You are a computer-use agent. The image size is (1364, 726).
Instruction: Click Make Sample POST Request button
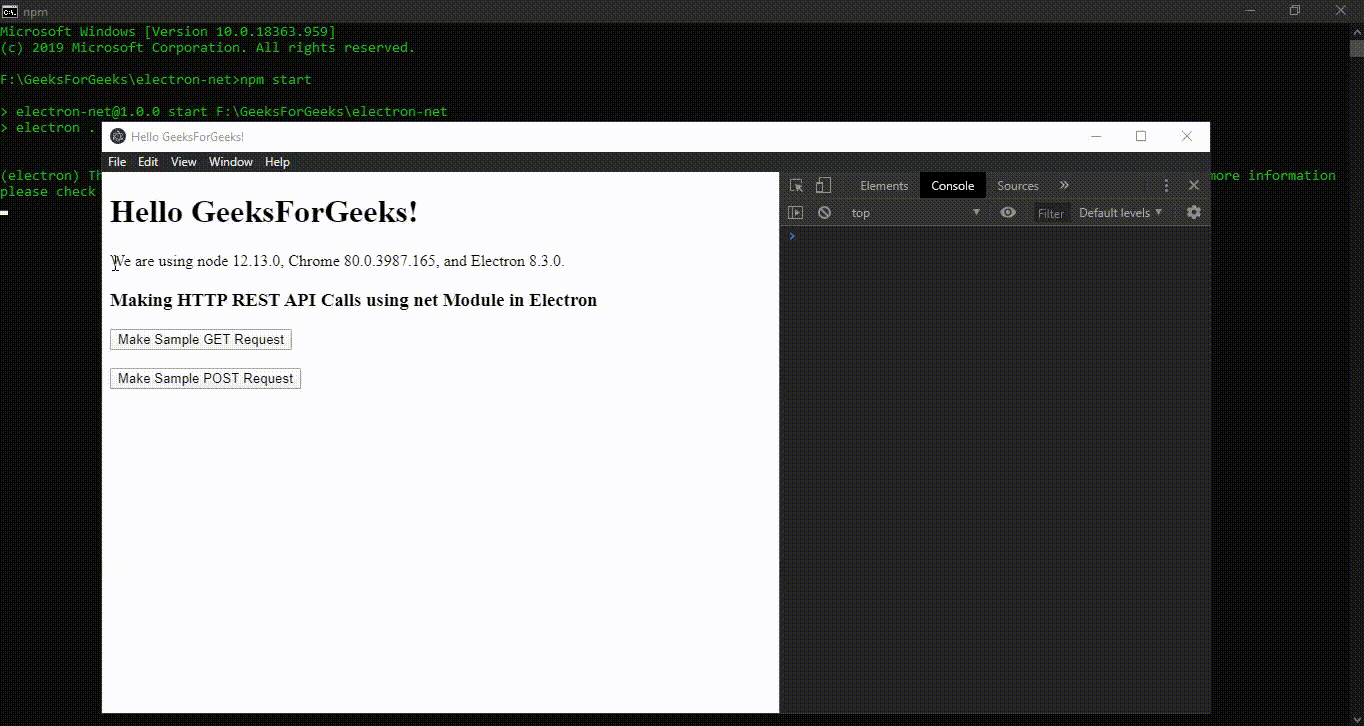205,379
